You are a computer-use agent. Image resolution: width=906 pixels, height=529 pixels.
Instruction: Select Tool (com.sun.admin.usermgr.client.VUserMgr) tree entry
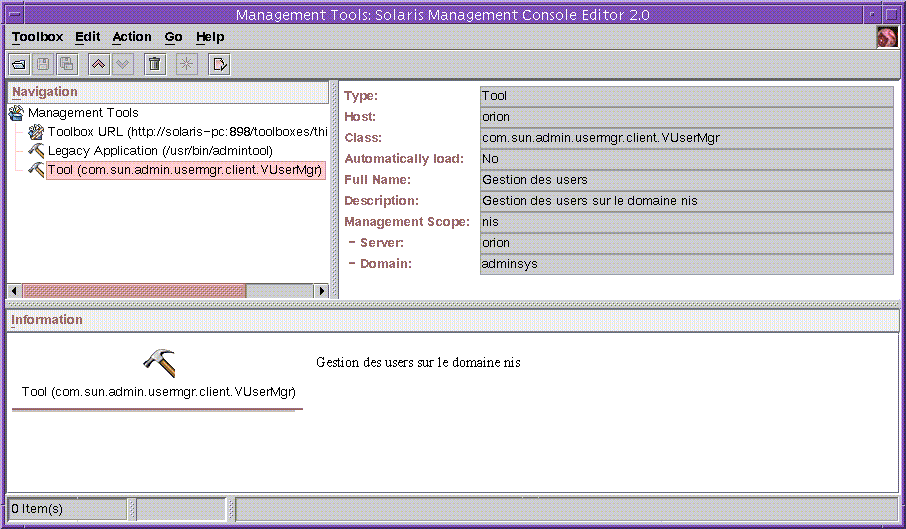pos(185,170)
